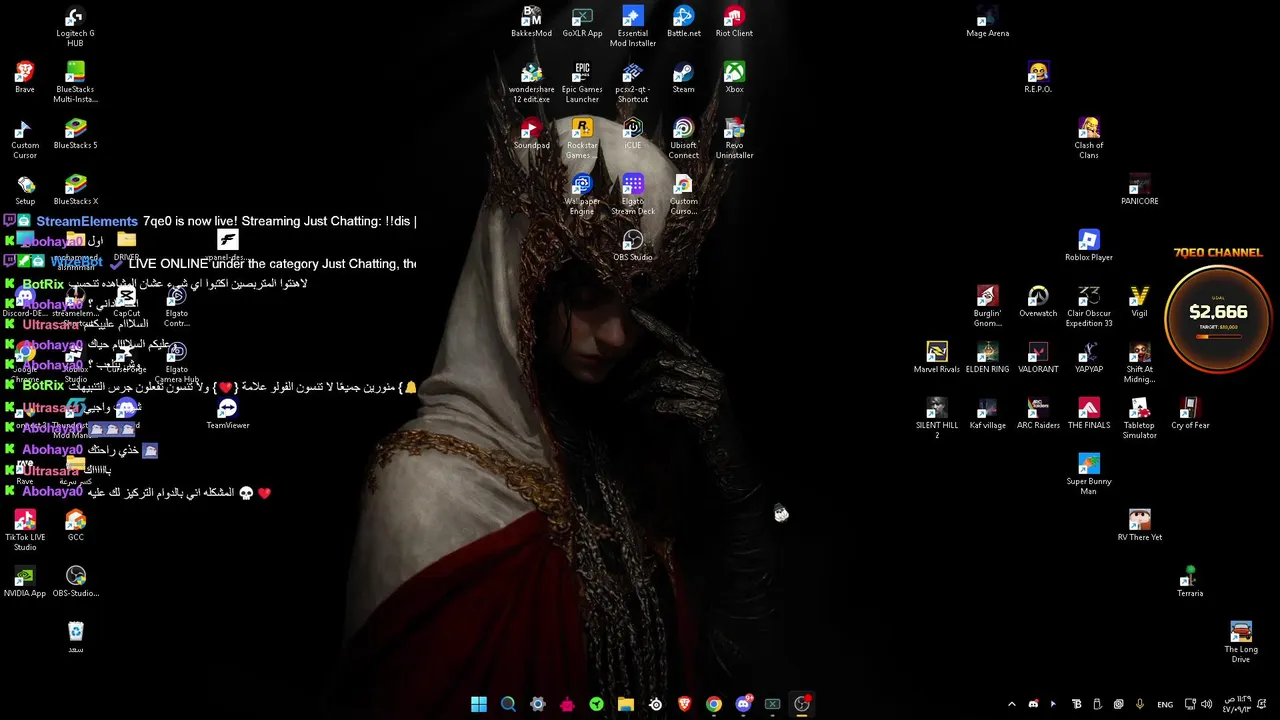Screen dimensions: 1280x720
Task: Open the Terraria desktop icon
Action: (1190, 582)
